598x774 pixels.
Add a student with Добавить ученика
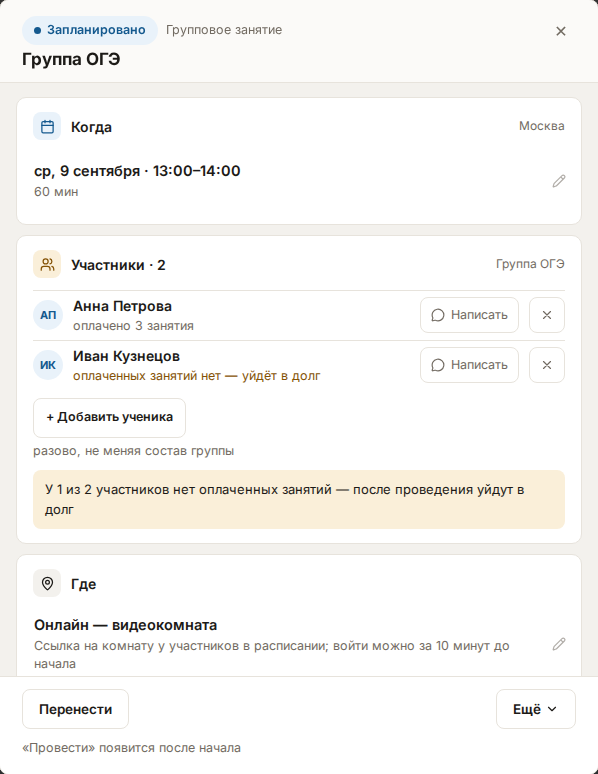pos(109,418)
